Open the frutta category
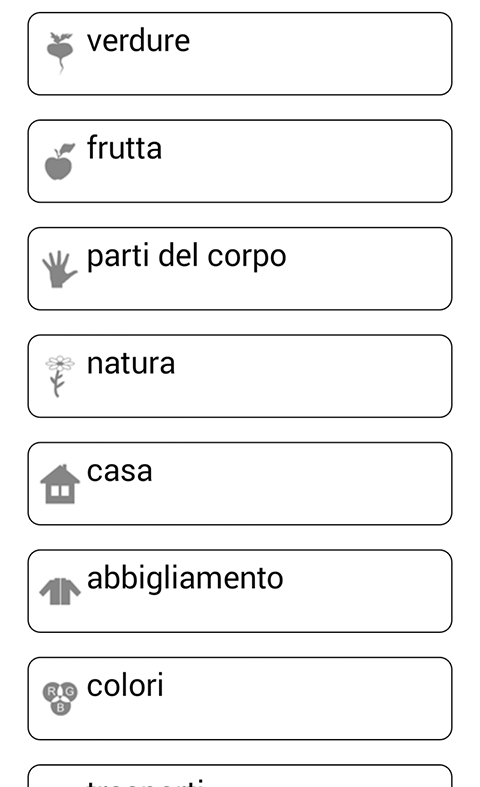This screenshot has height=787, width=480. pos(240,161)
